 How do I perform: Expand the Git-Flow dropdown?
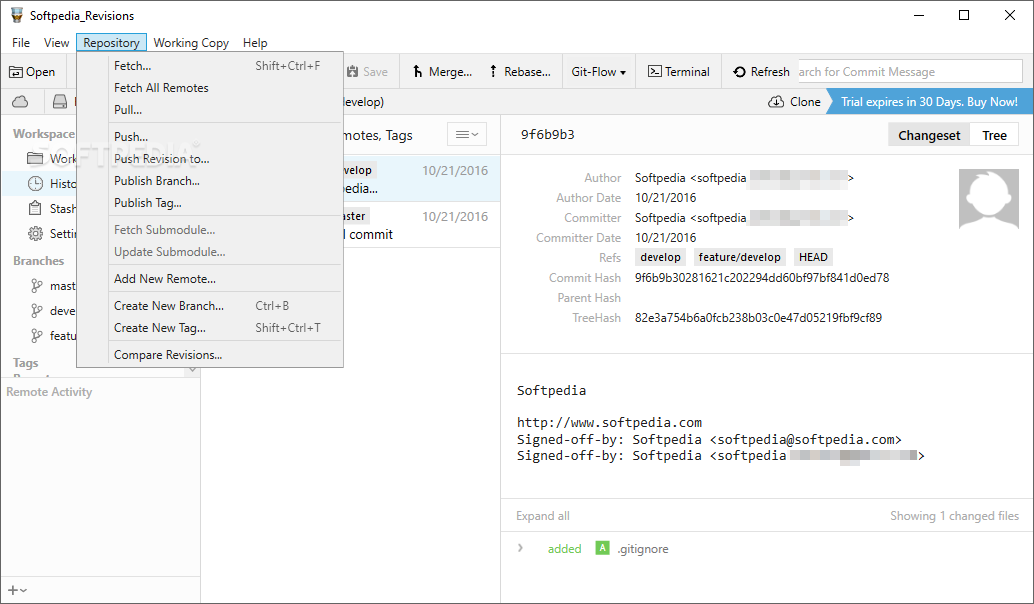click(x=598, y=72)
